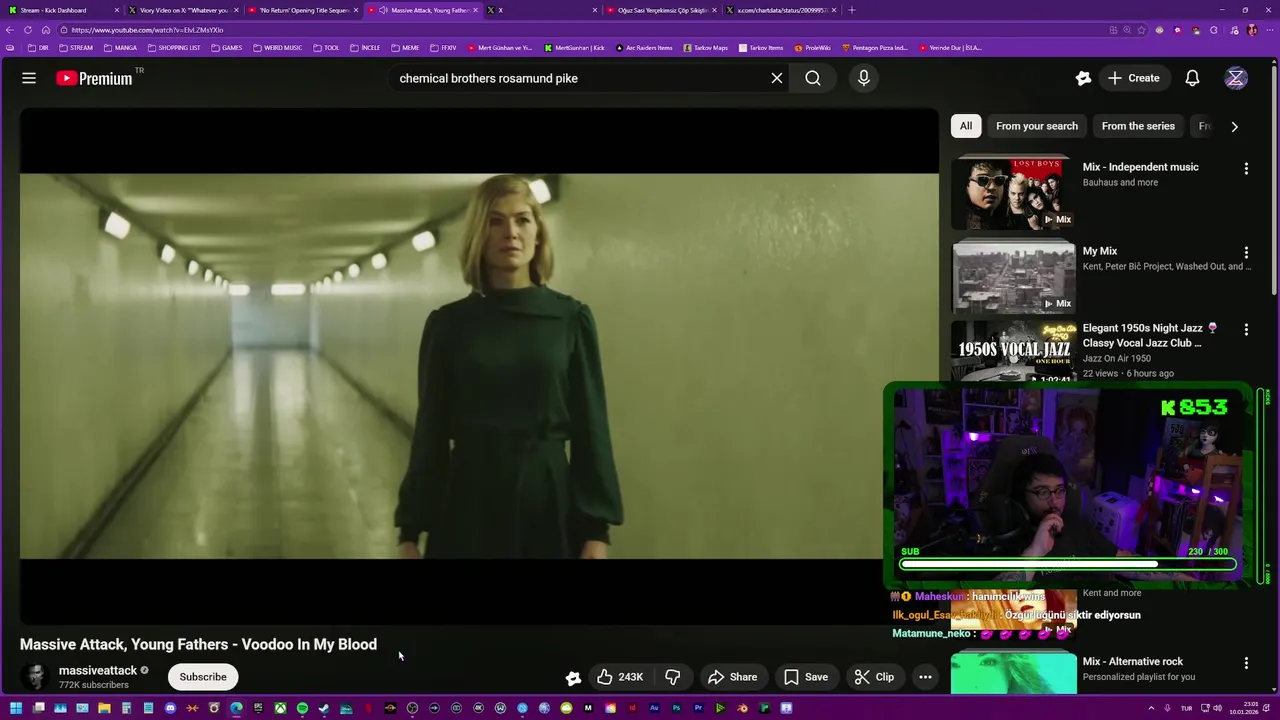Open the 1950s Vocal Jazz thumbnail
Image resolution: width=1280 pixels, height=720 pixels.
(1013, 351)
